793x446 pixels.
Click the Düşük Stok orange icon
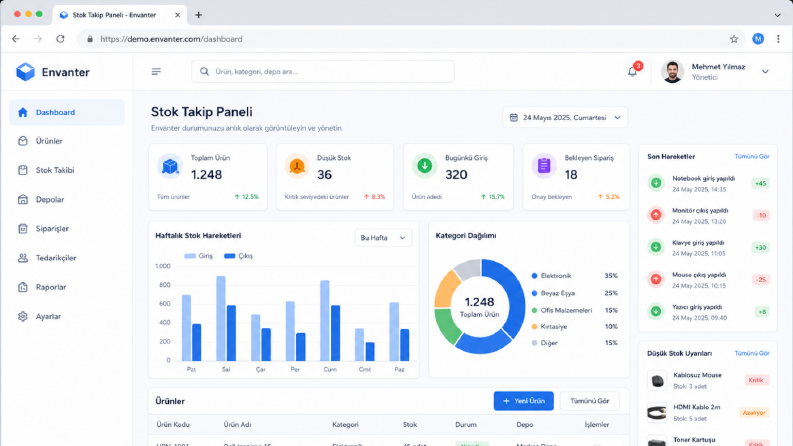297,166
